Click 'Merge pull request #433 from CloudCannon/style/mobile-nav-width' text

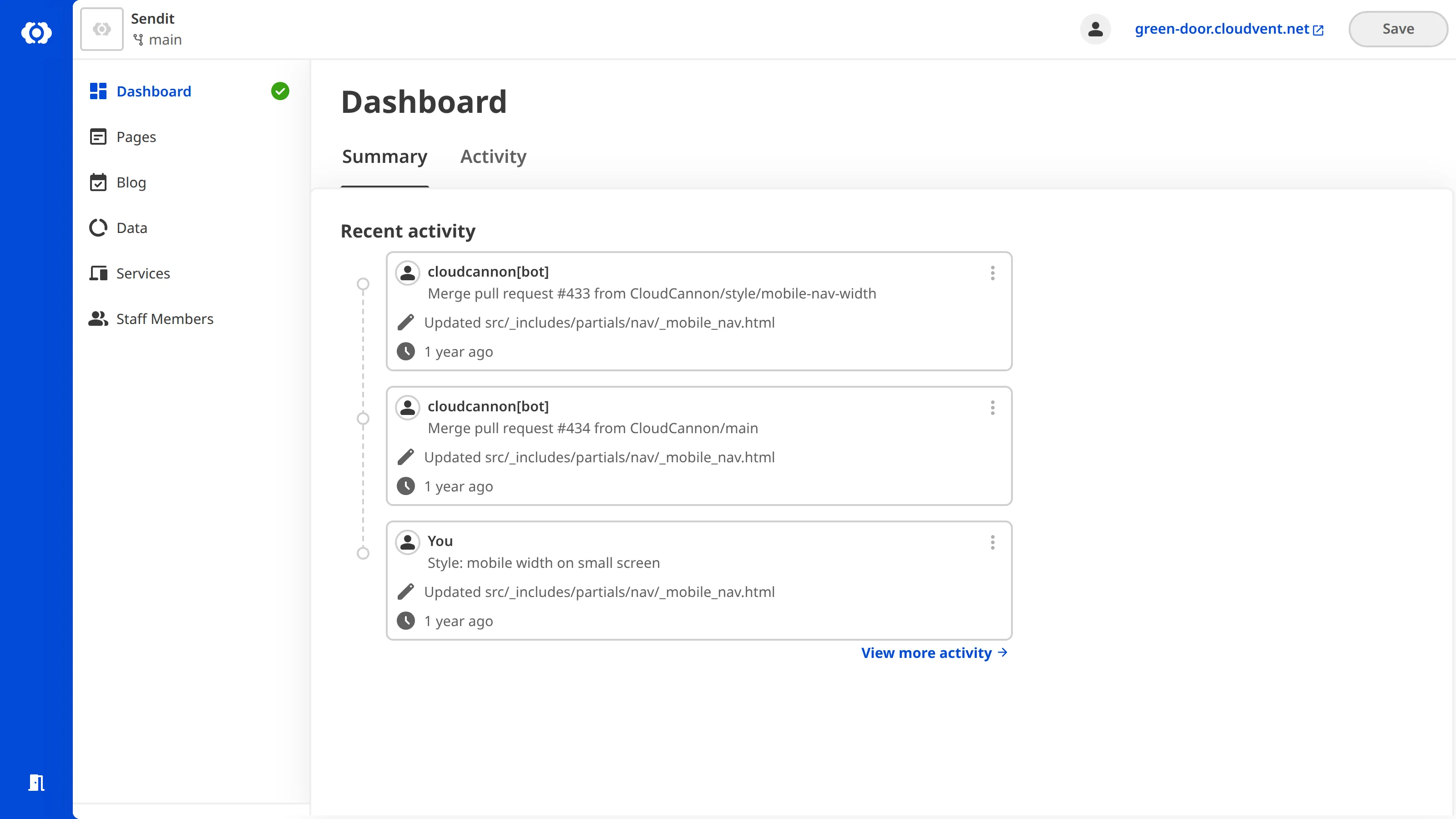point(652,293)
